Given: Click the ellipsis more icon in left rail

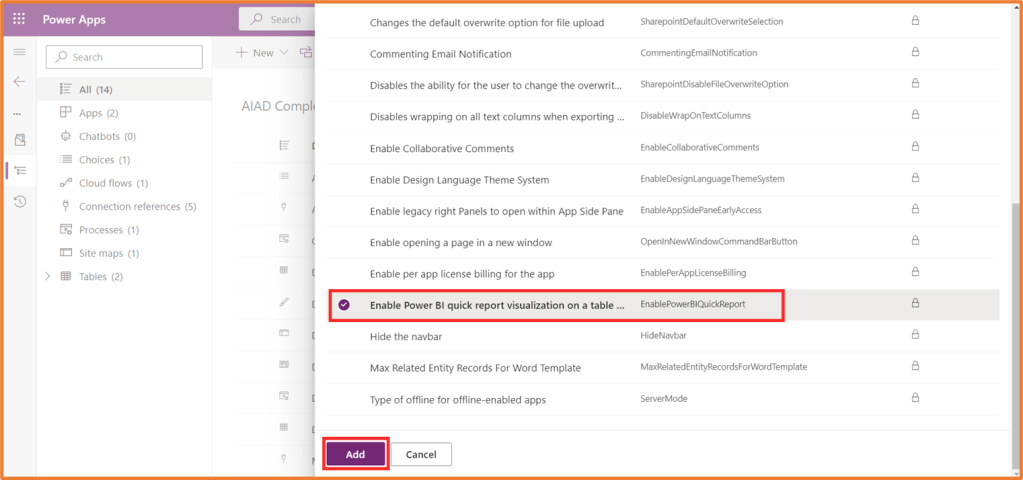Looking at the screenshot, I should (17, 112).
